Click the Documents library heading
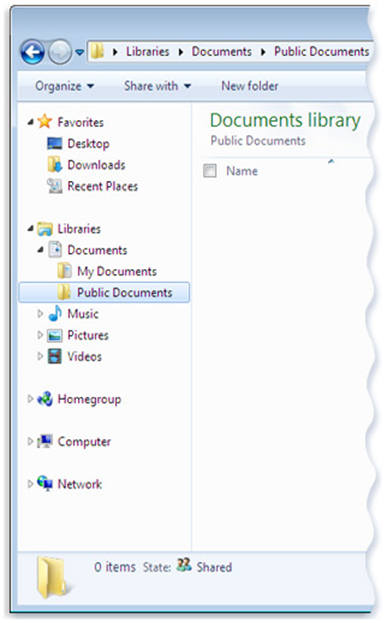 [x=285, y=120]
